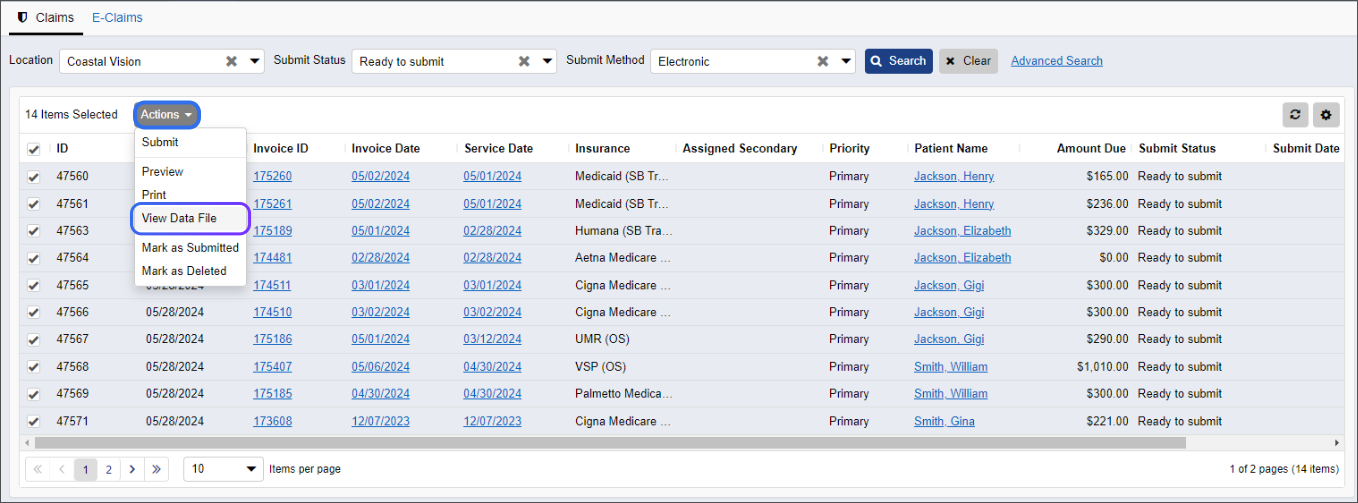Click the VSP (OS) insurance cell

[x=600, y=367]
